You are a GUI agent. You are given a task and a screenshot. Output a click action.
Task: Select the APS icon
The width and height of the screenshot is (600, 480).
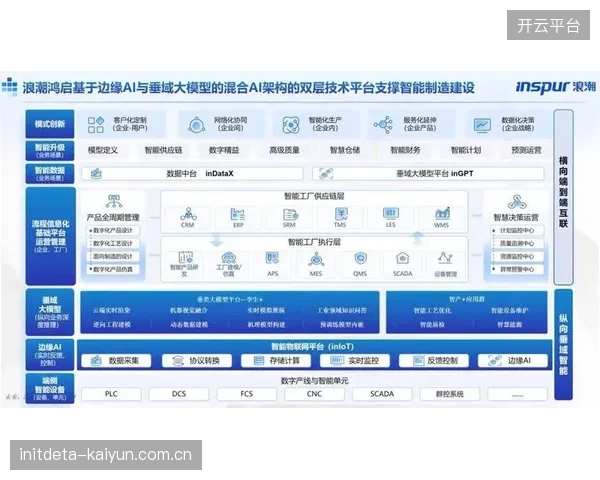click(x=272, y=258)
